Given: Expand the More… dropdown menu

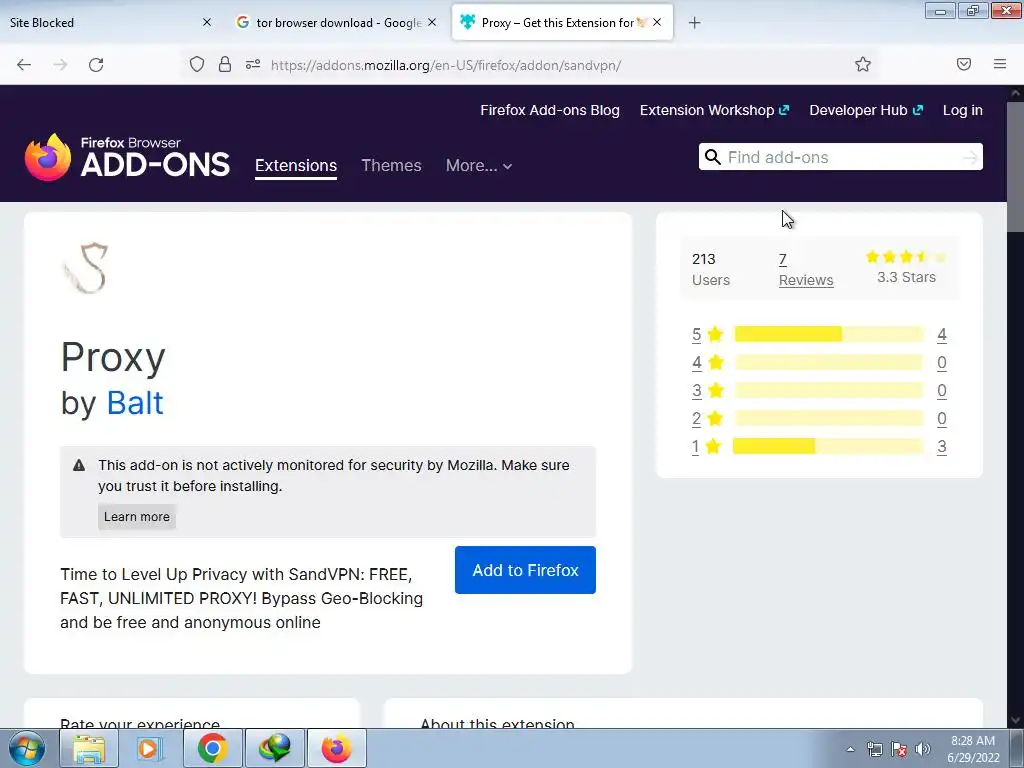Looking at the screenshot, I should coord(479,166).
